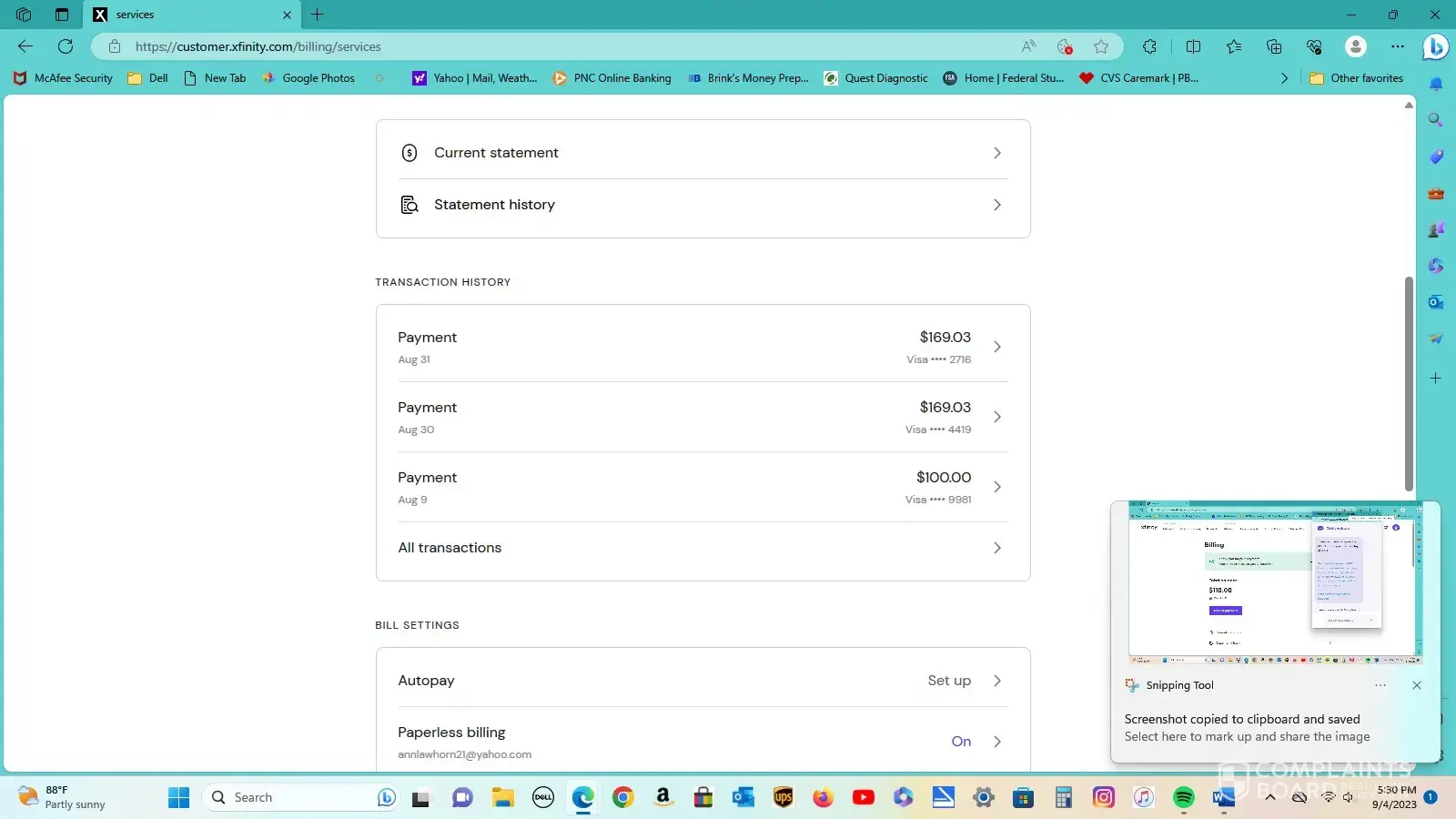Open the Quest Diagnostic bookmark

coord(876,78)
